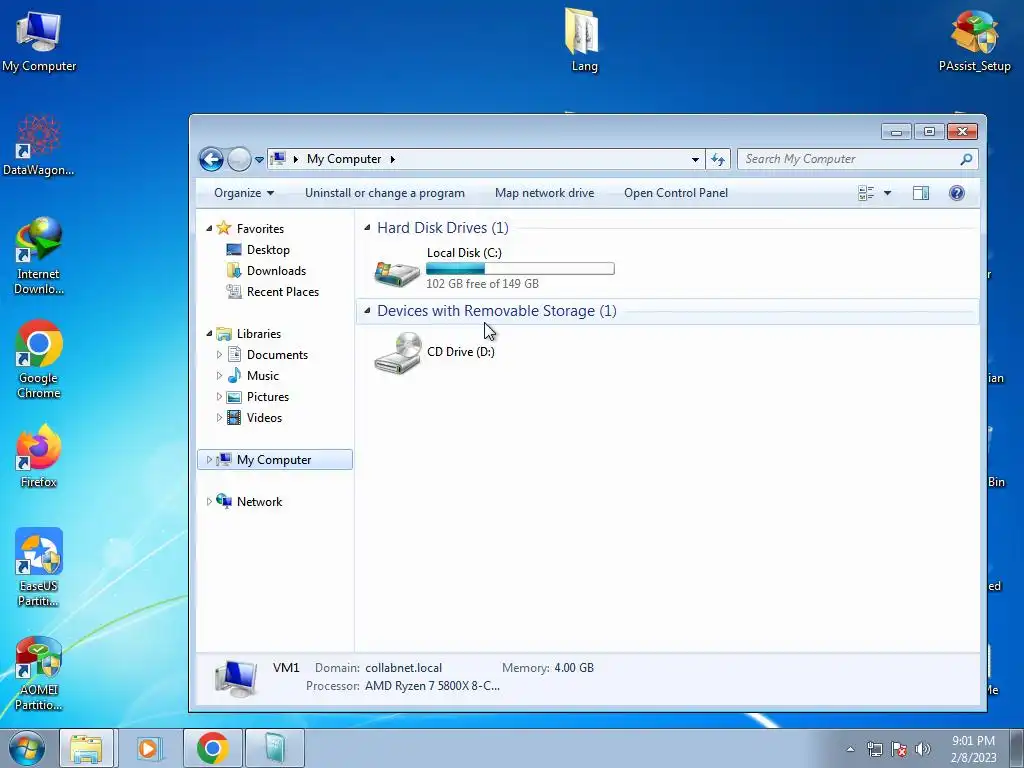The width and height of the screenshot is (1024, 768).
Task: Click the network tray icon
Action: coord(874,749)
